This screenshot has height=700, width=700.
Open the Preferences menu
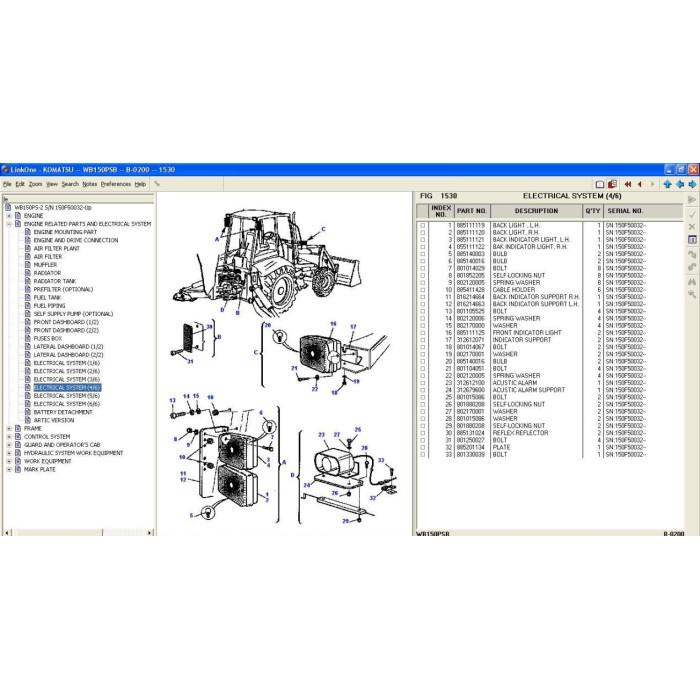[x=116, y=184]
